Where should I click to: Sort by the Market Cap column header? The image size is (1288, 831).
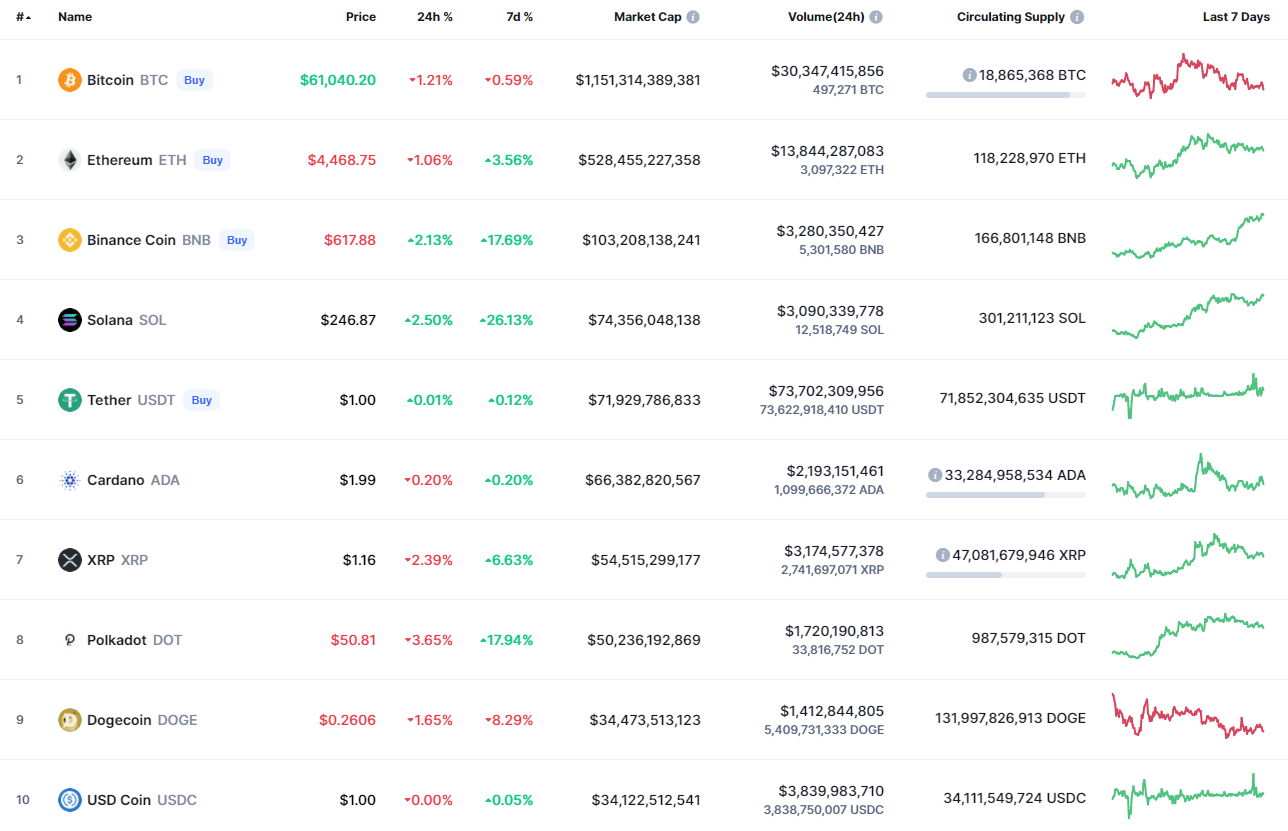coord(647,17)
